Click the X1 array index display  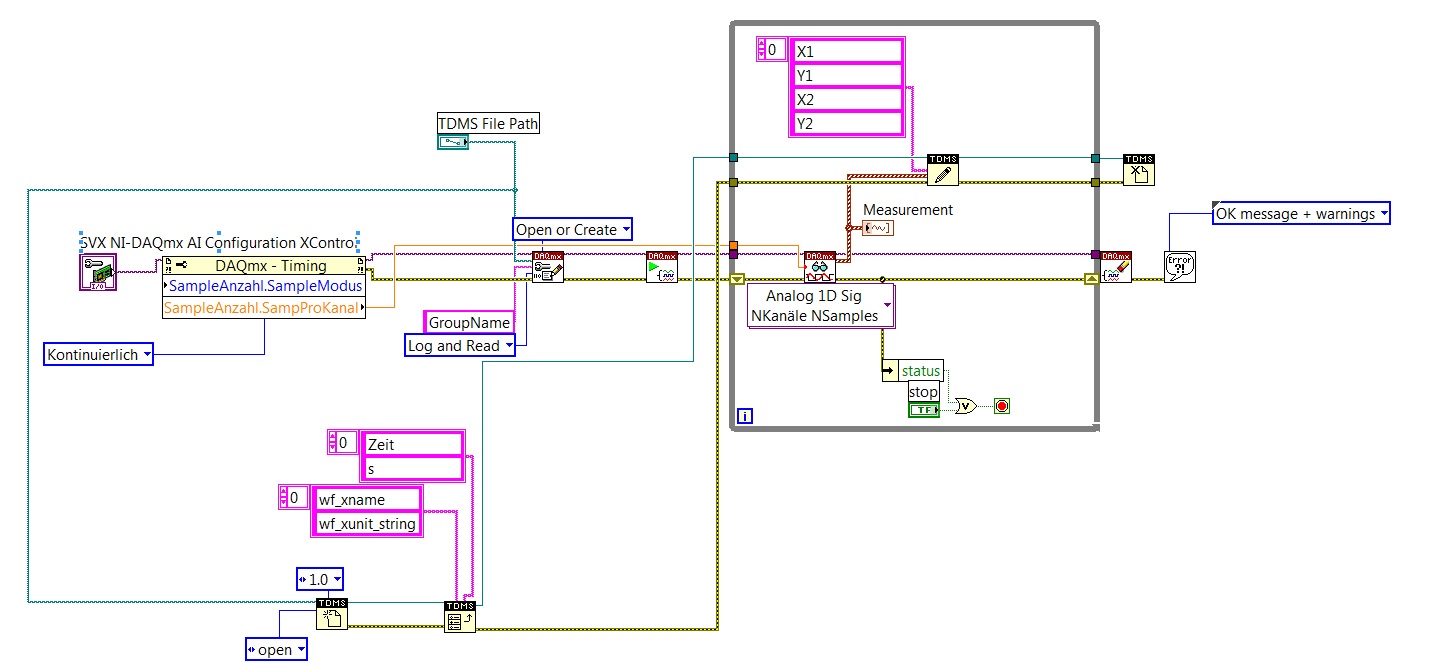click(772, 49)
